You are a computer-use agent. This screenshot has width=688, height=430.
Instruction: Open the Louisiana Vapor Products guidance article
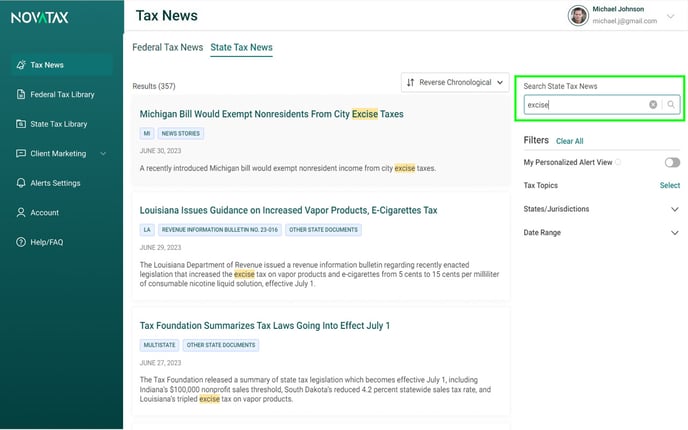[288, 210]
